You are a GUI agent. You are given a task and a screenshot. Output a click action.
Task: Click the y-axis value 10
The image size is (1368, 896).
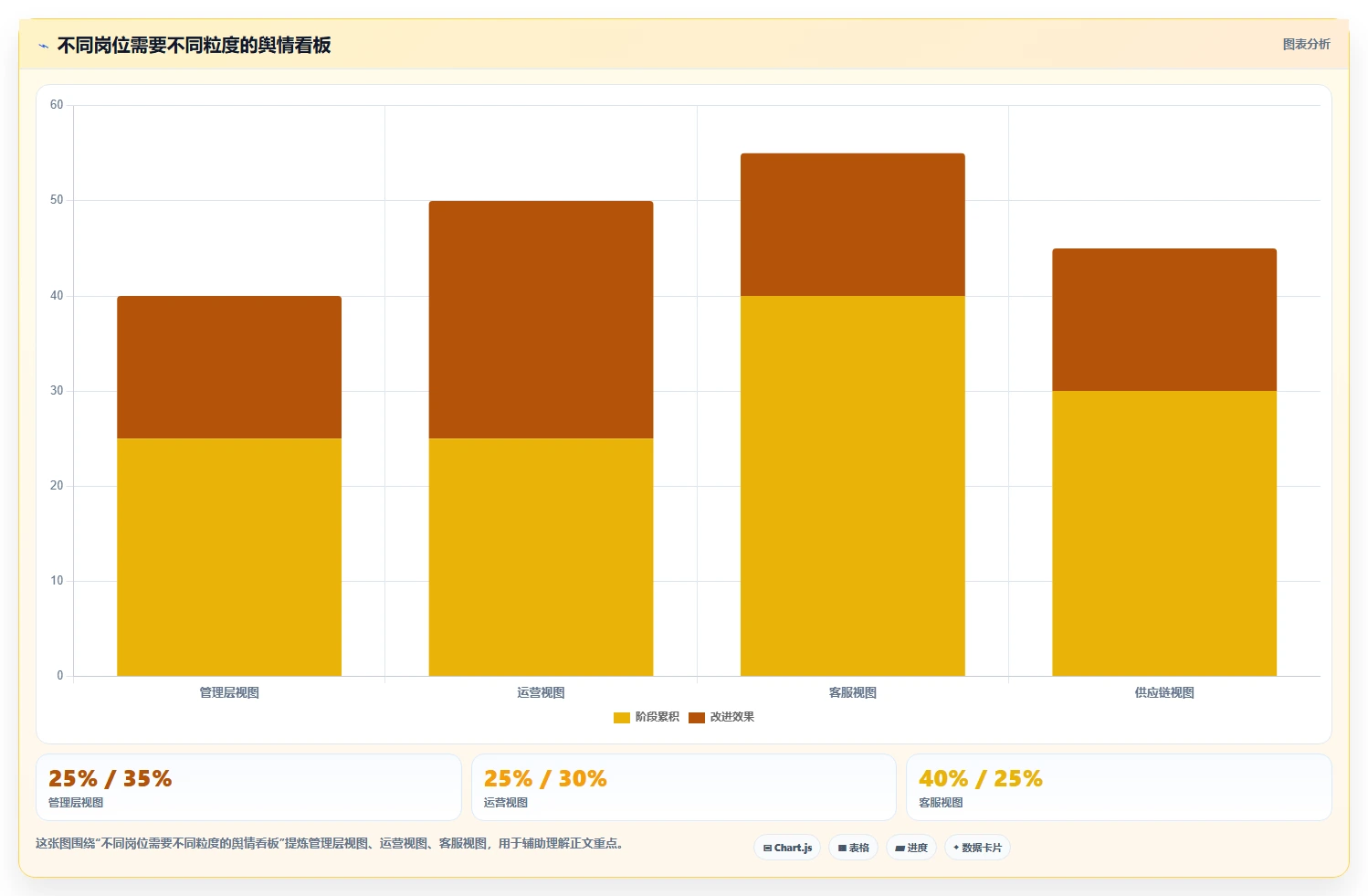pyautogui.click(x=57, y=581)
